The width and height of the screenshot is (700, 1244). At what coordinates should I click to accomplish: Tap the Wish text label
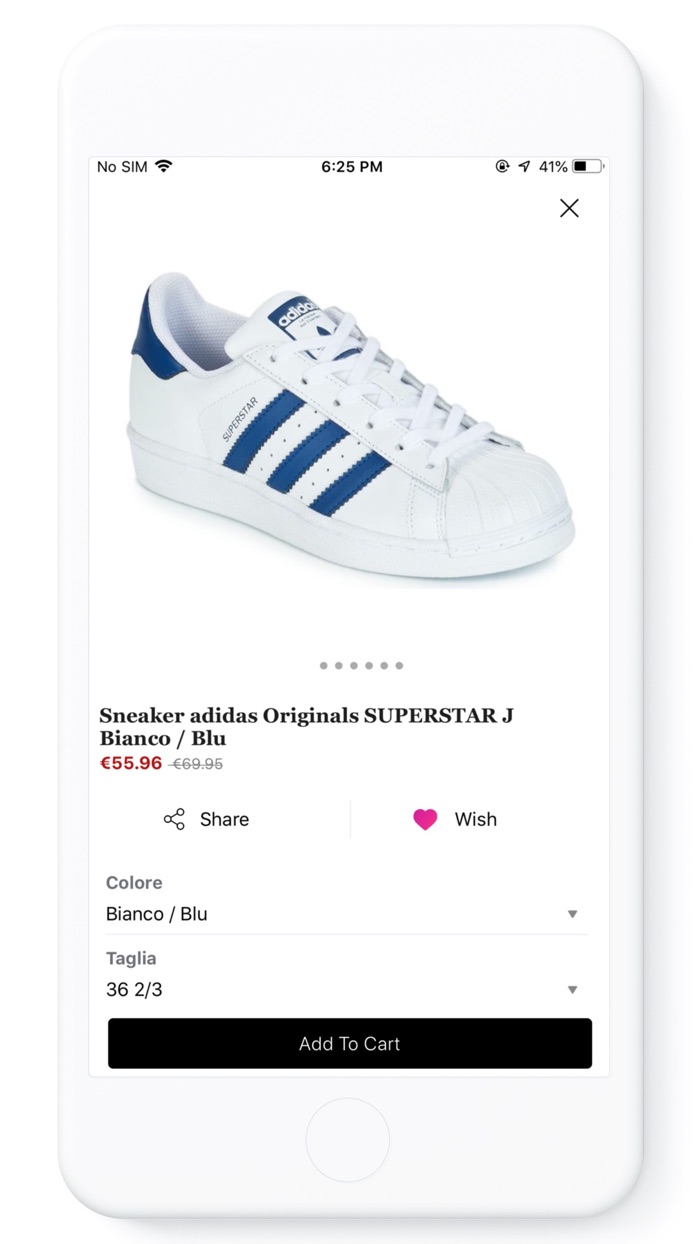pos(475,820)
